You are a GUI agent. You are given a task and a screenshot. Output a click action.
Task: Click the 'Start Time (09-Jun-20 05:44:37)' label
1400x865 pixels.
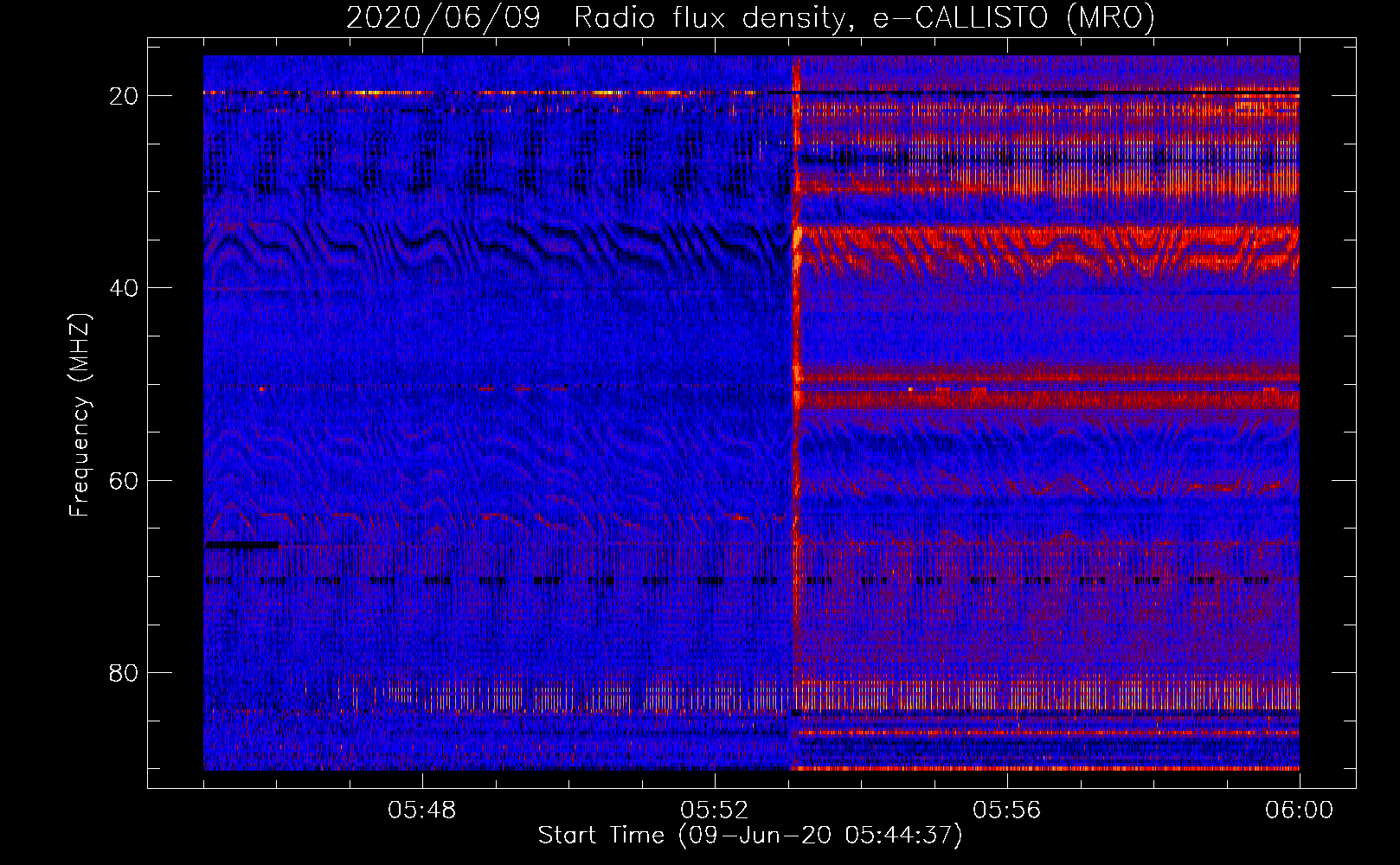[750, 836]
